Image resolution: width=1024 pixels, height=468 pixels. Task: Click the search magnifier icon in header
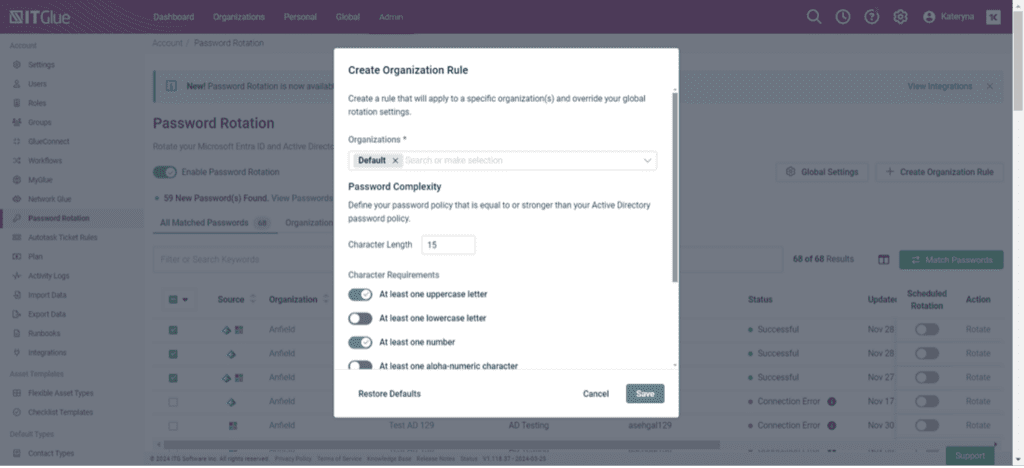point(814,16)
